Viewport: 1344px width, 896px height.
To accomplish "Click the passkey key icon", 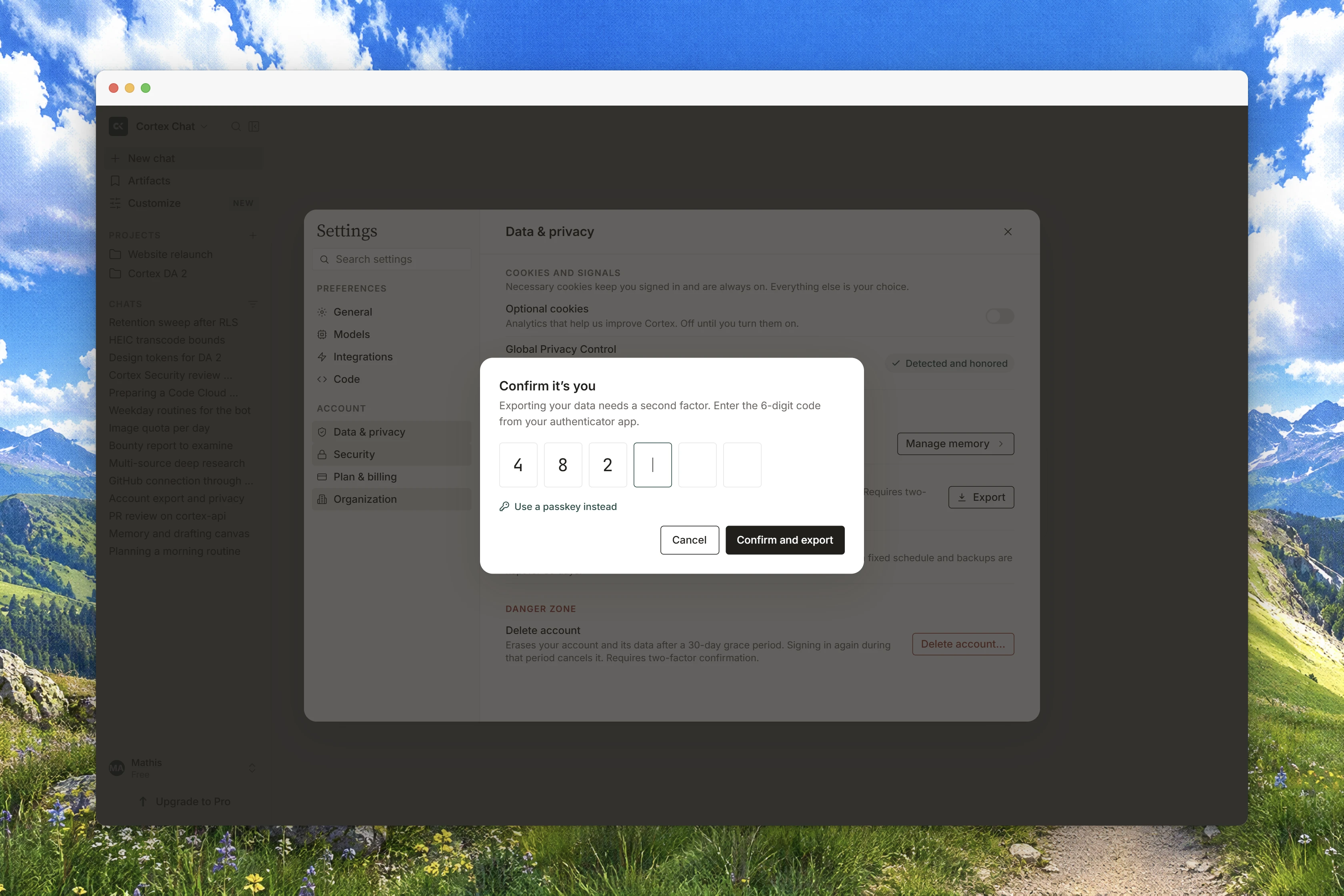I will pos(504,506).
